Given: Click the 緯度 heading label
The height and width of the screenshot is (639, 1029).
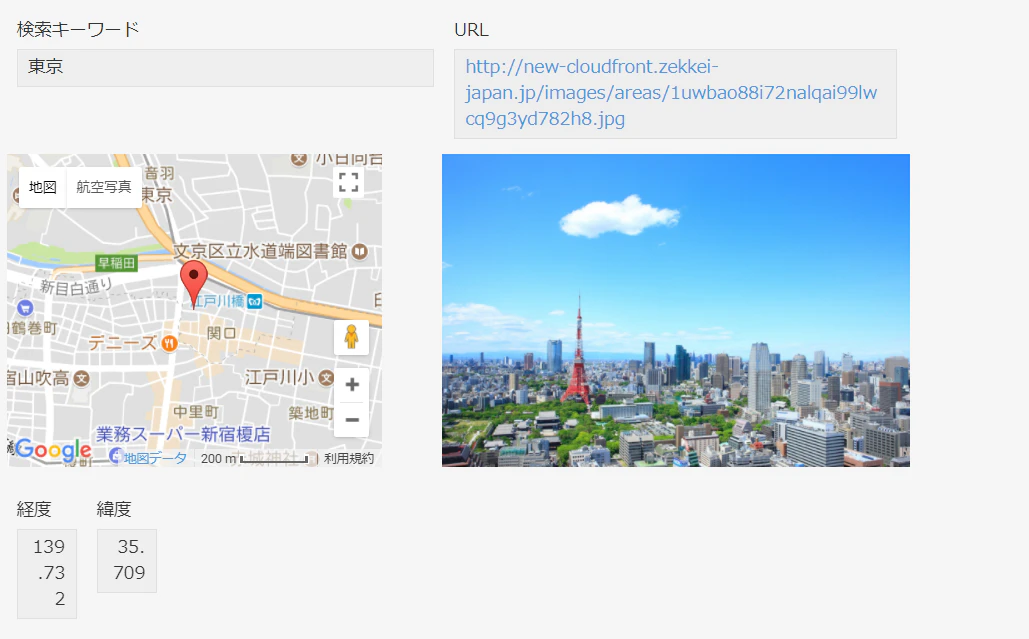Looking at the screenshot, I should pyautogui.click(x=114, y=509).
